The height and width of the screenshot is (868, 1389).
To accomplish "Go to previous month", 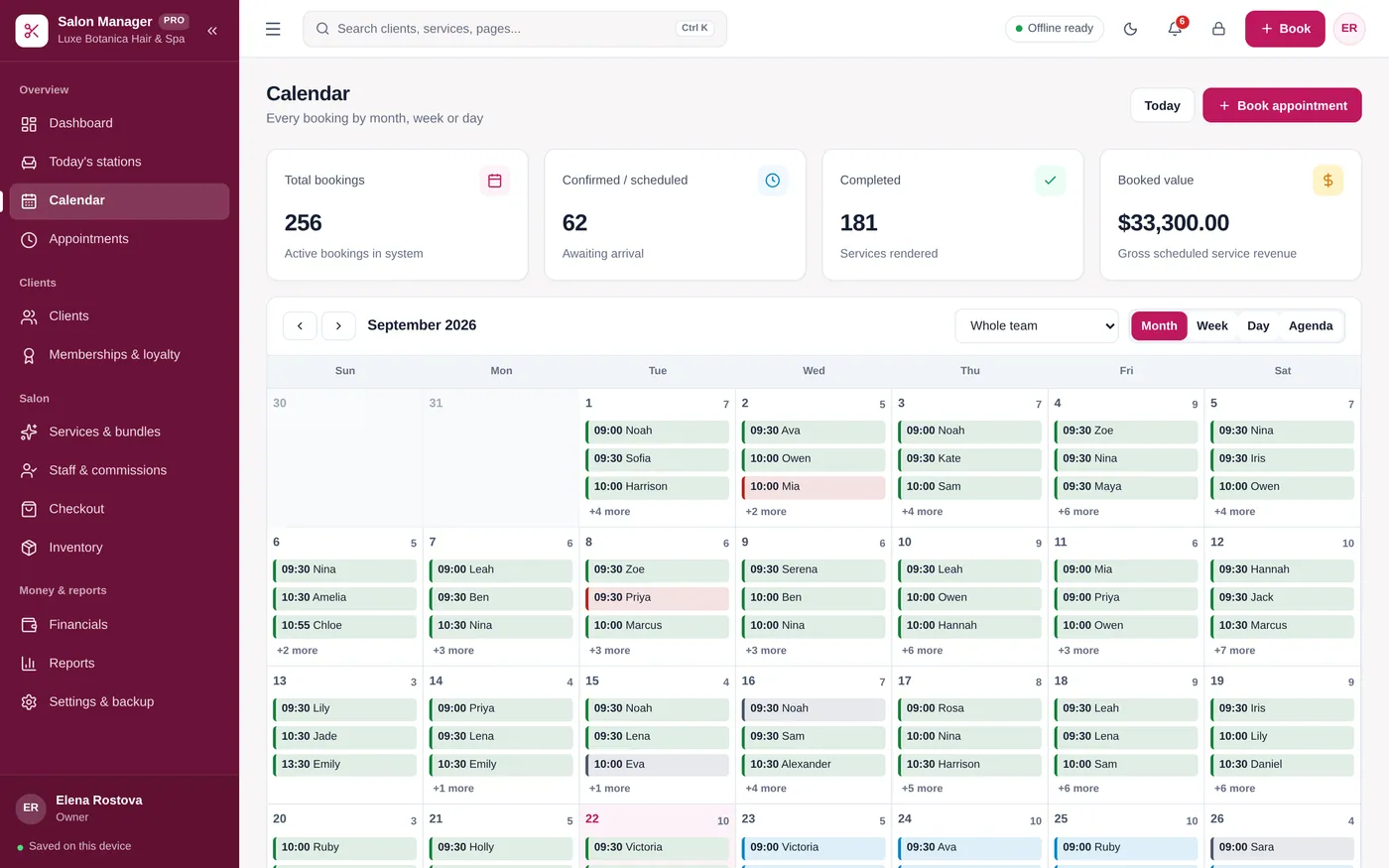I will [300, 325].
